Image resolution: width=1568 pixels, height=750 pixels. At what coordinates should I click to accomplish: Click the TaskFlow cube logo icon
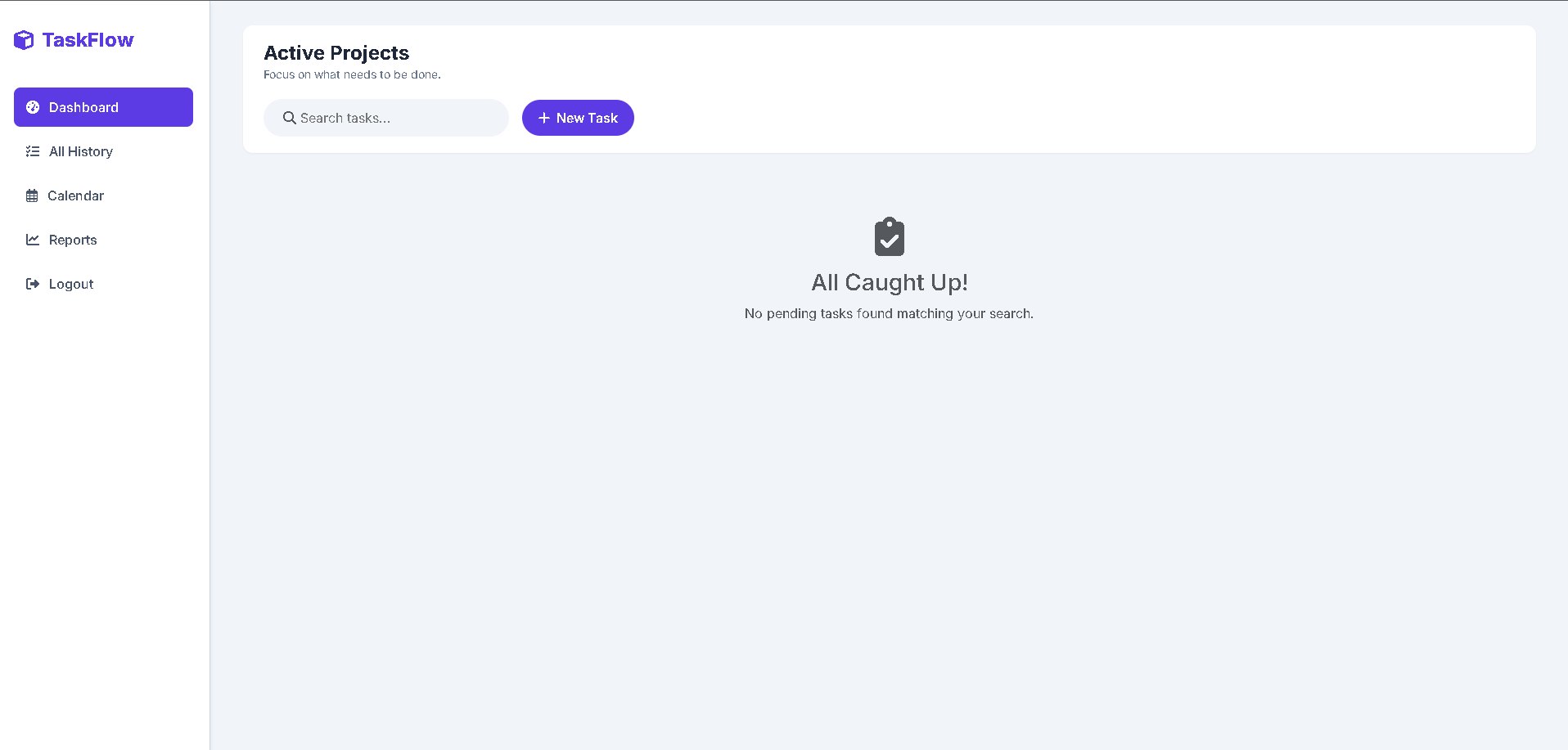(x=24, y=39)
